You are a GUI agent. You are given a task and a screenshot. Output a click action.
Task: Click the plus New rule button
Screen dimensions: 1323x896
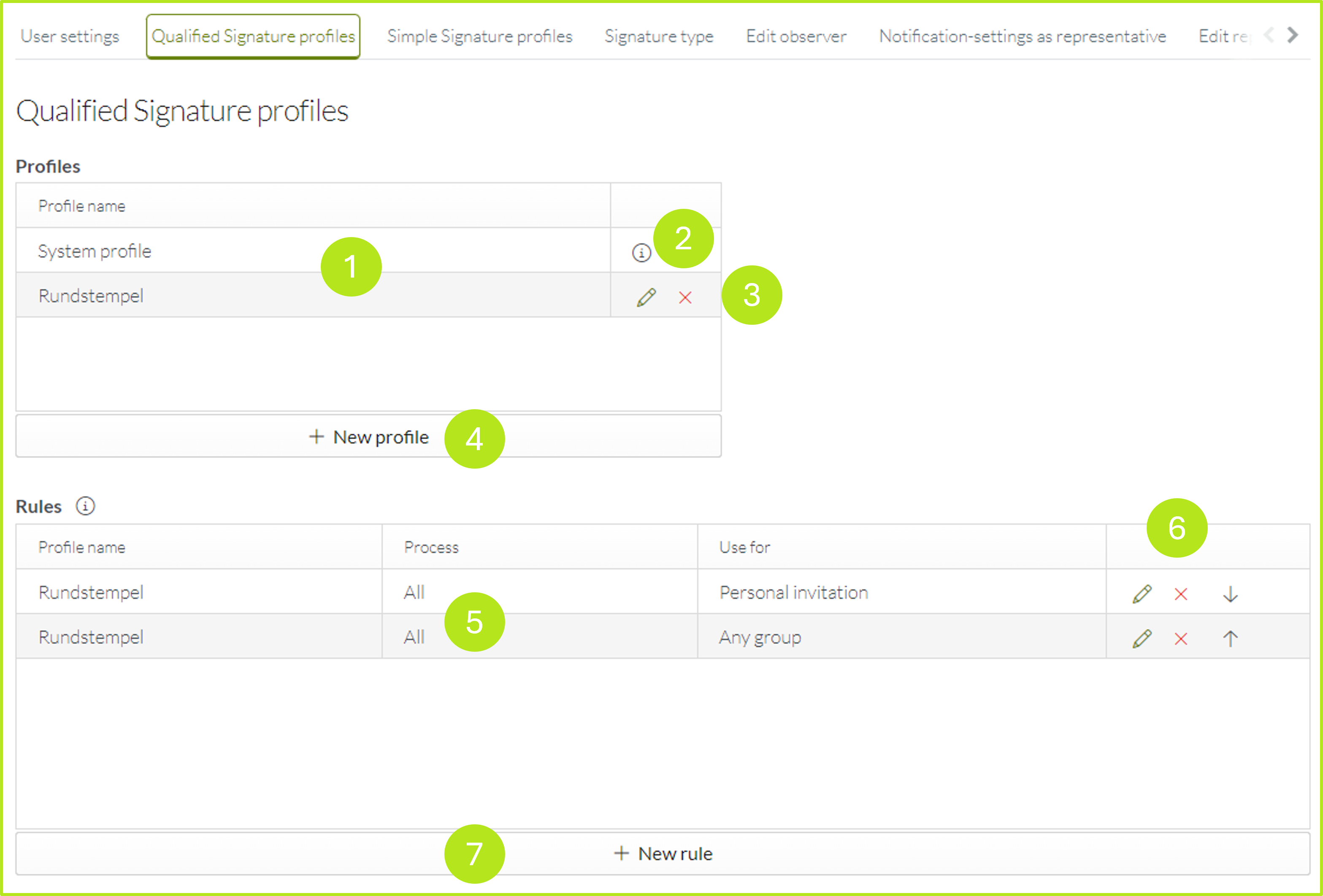coord(661,852)
